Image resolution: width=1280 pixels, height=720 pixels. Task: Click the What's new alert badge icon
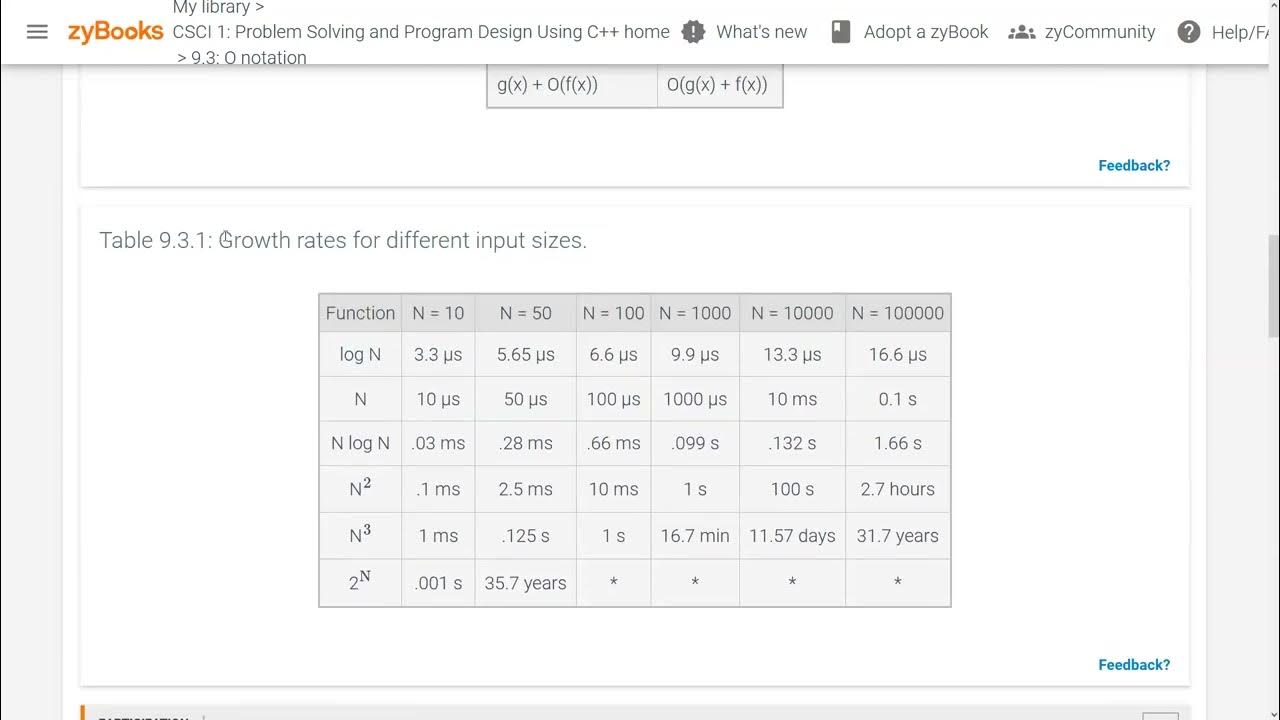pyautogui.click(x=693, y=32)
